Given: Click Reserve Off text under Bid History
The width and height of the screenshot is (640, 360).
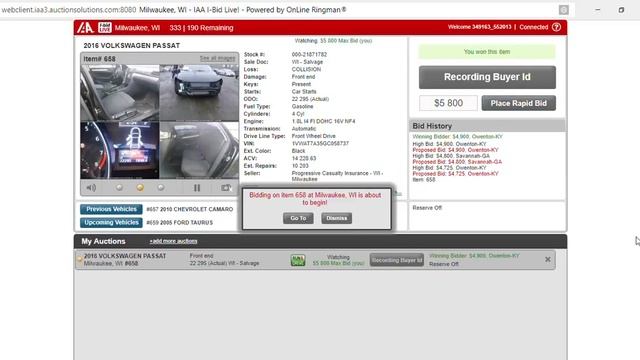Looking at the screenshot, I should point(427,208).
